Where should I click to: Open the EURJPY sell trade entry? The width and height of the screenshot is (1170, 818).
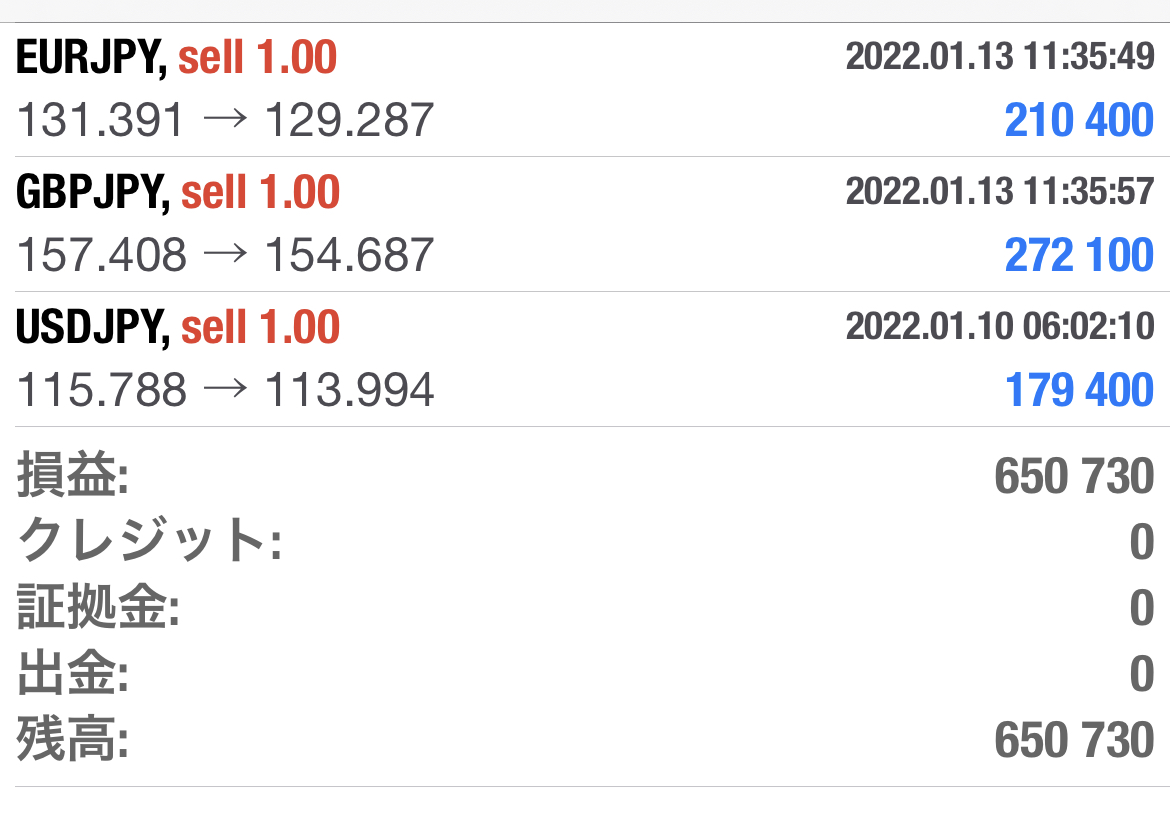pos(176,59)
